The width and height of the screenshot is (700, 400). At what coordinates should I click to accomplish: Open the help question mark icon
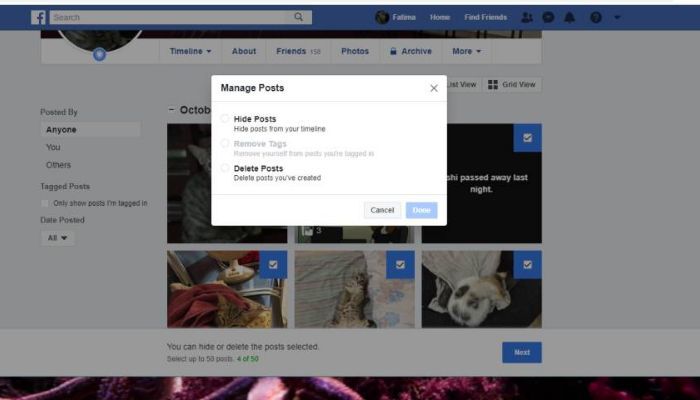coord(596,18)
